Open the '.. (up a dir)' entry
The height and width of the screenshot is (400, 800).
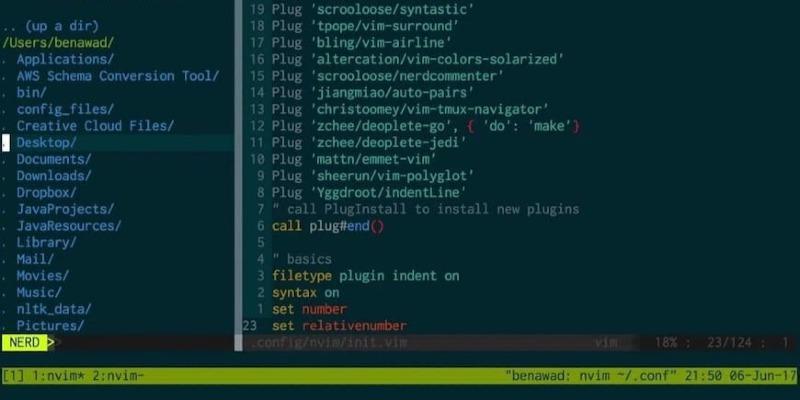50,26
